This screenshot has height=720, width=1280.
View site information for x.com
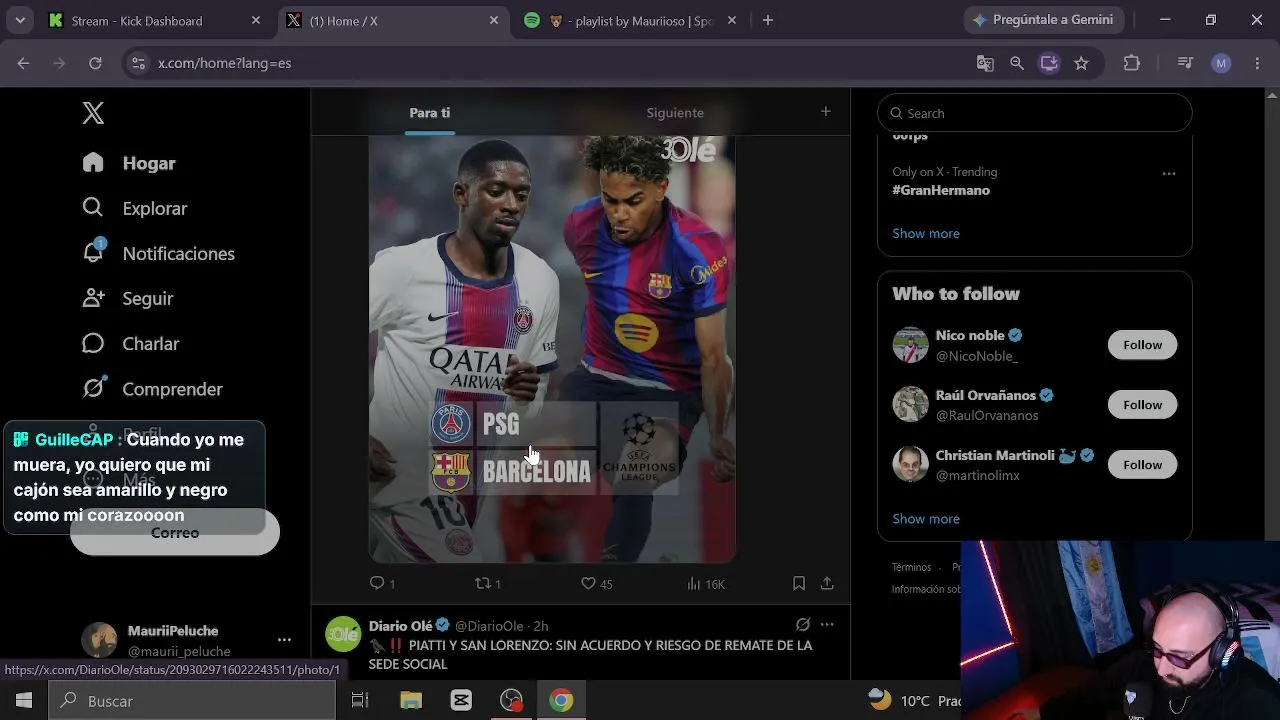(x=139, y=63)
